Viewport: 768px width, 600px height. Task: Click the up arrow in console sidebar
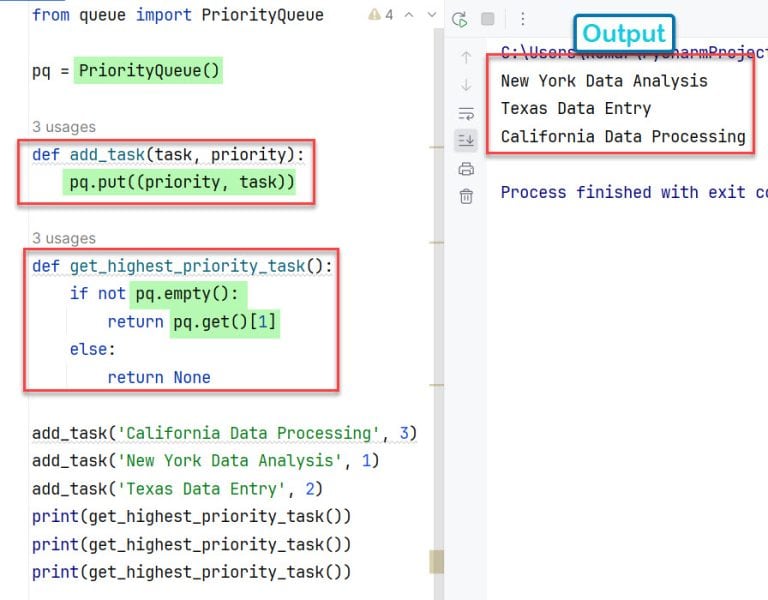point(466,57)
